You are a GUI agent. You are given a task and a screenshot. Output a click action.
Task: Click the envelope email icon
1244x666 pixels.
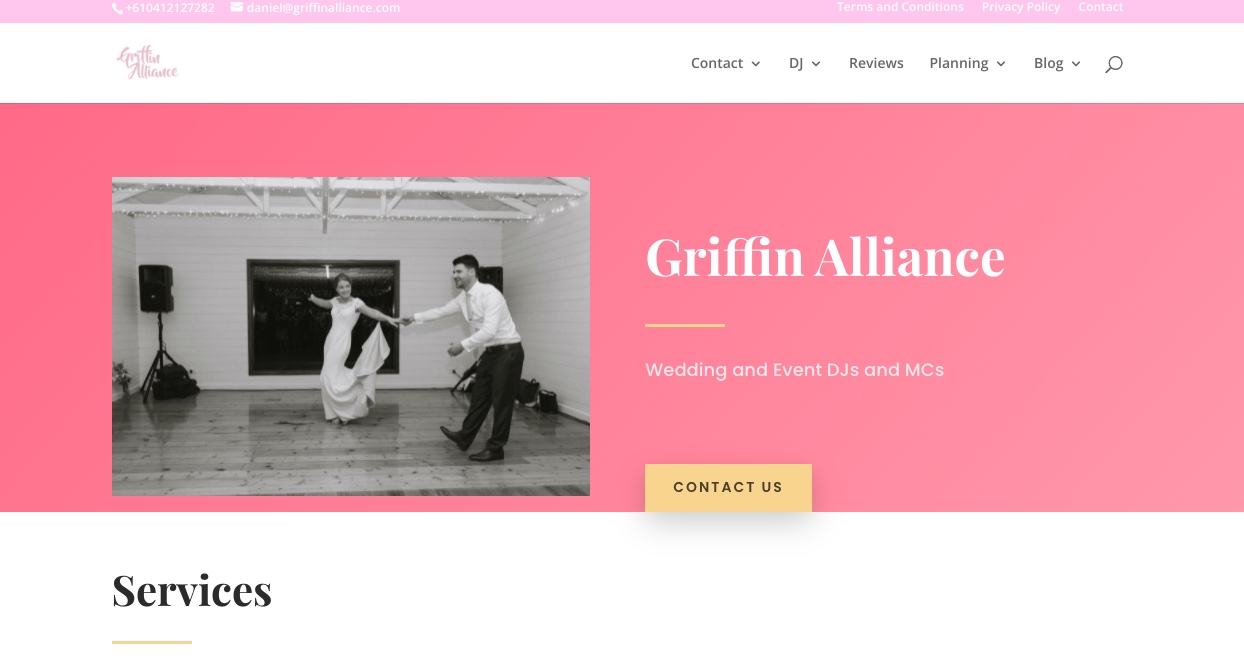(x=237, y=7)
